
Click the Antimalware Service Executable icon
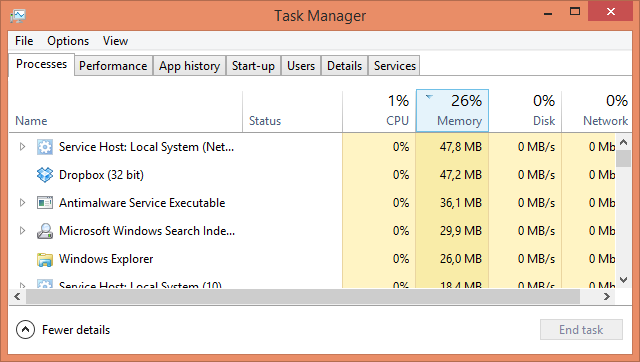(x=44, y=202)
